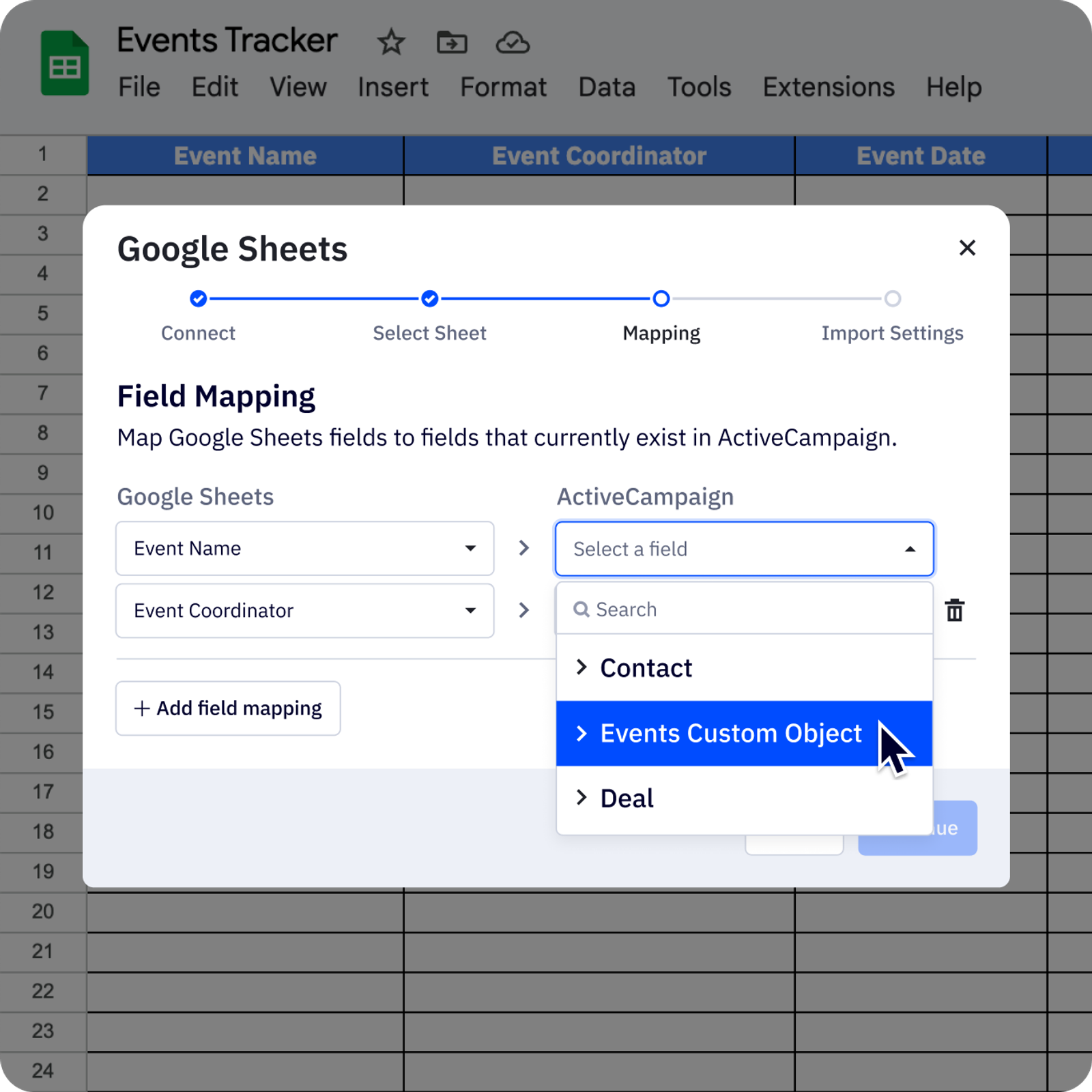The image size is (1092, 1092).
Task: Close the Google Sheets dialog
Action: click(x=967, y=248)
